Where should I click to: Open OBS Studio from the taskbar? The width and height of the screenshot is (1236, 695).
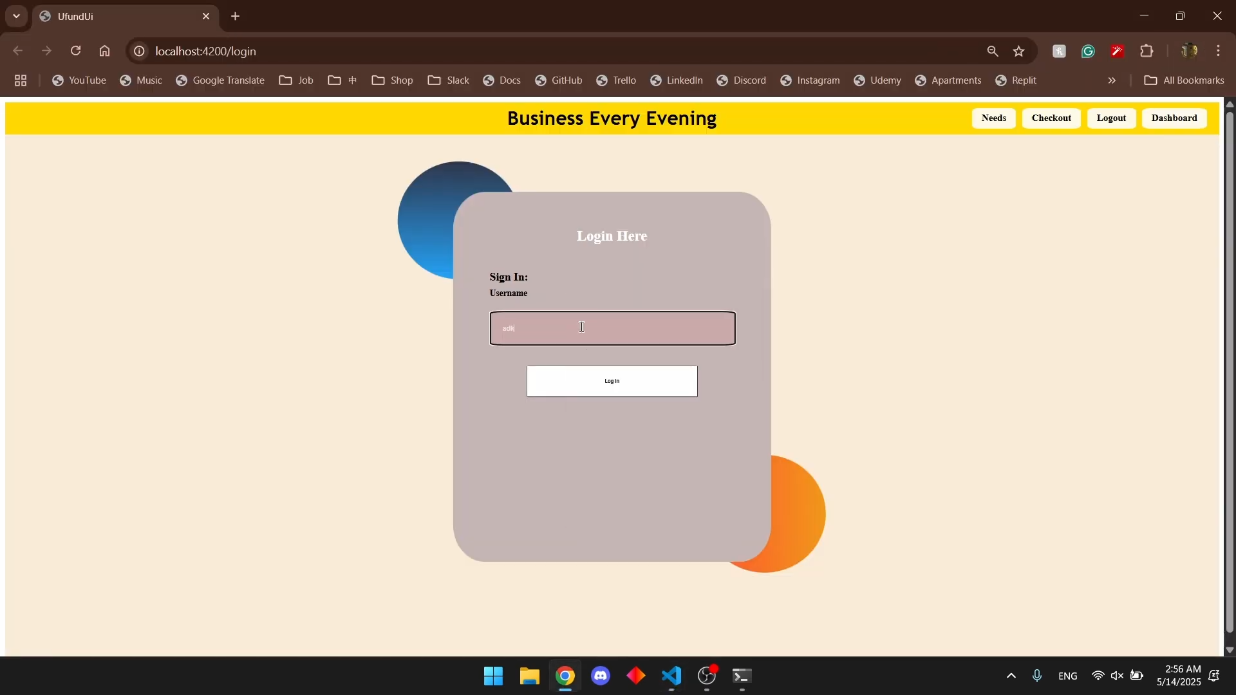(707, 676)
